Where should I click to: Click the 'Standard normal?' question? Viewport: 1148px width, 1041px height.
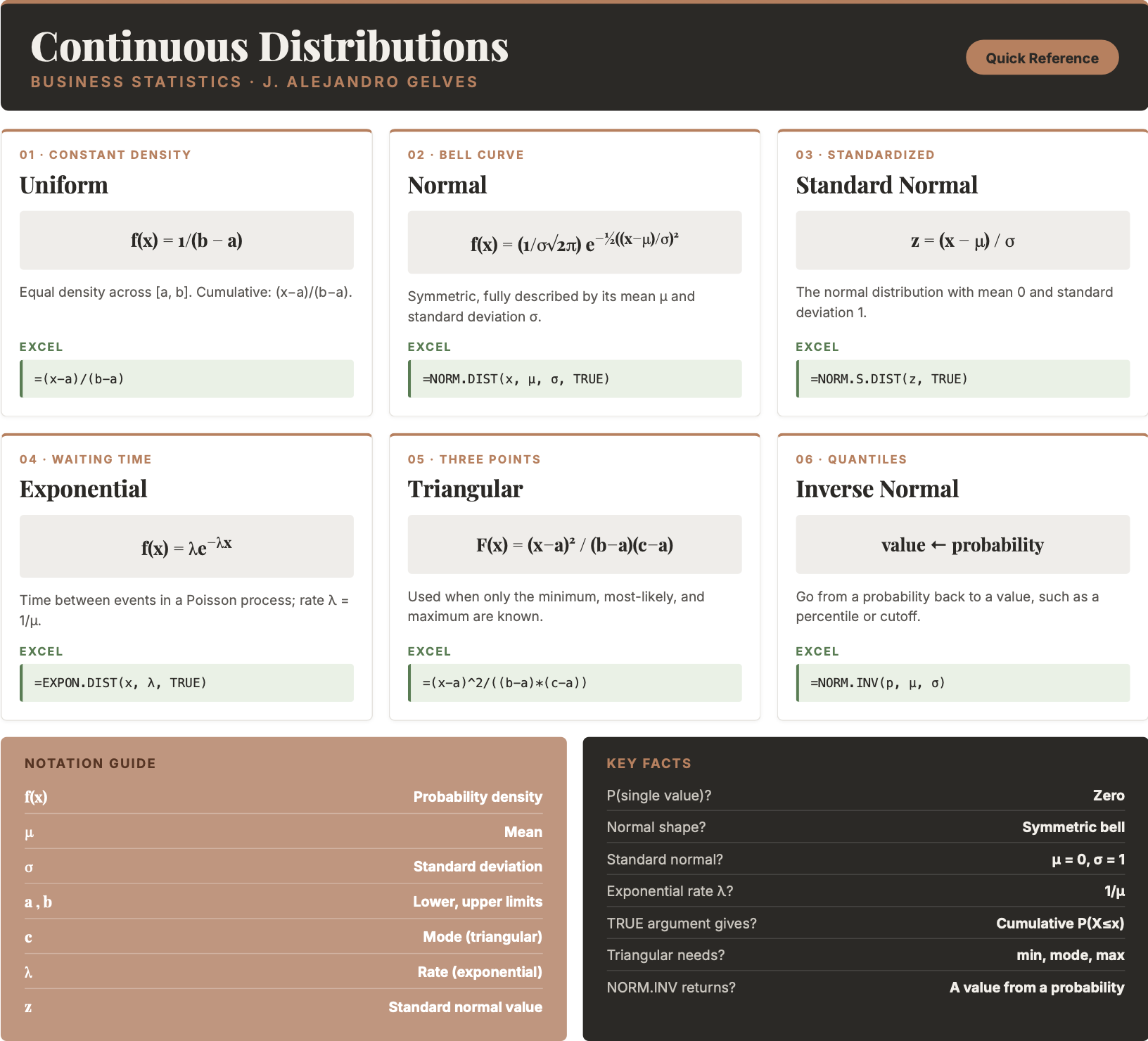(x=665, y=860)
